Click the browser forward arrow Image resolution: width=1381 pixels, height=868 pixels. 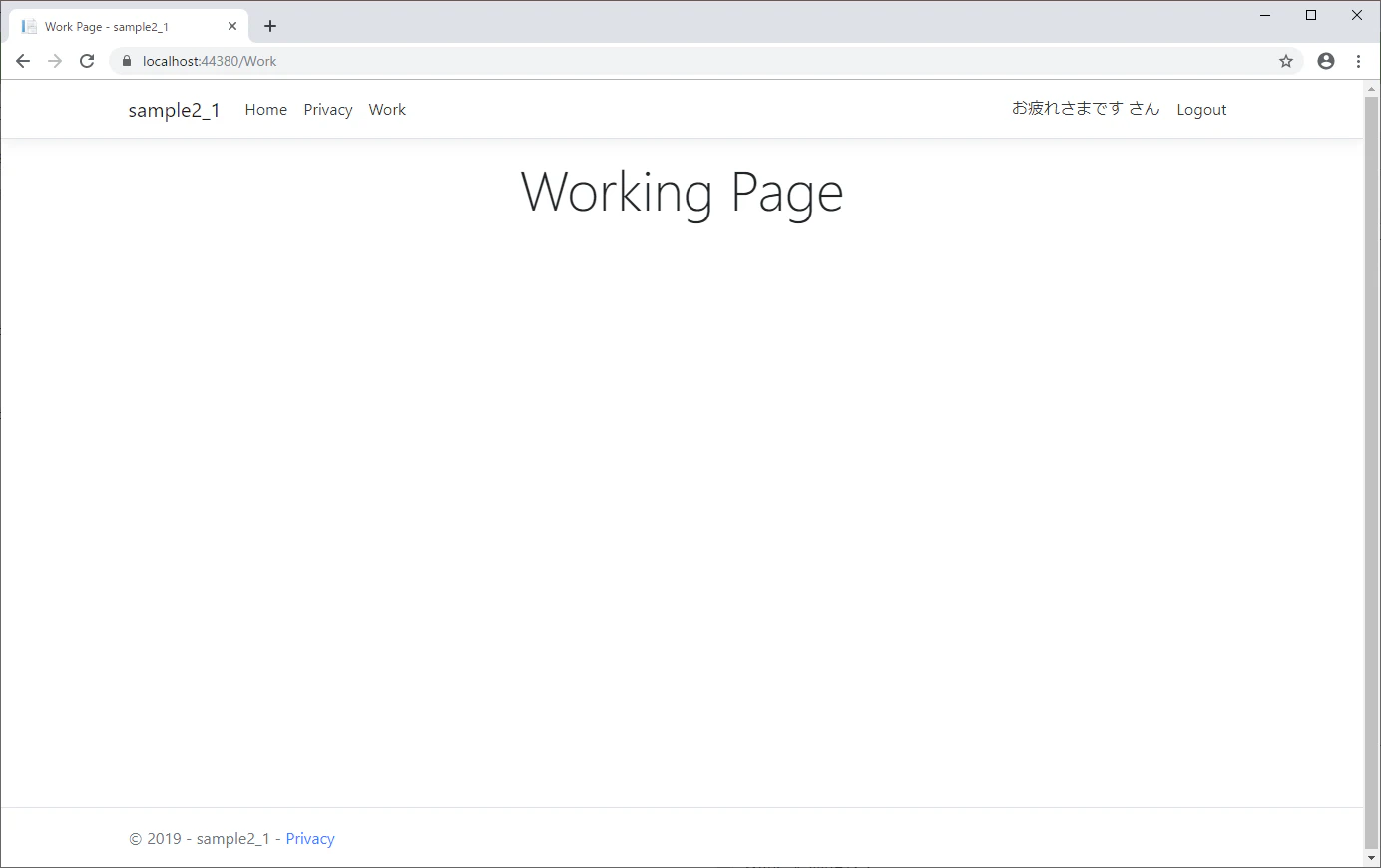(x=55, y=61)
